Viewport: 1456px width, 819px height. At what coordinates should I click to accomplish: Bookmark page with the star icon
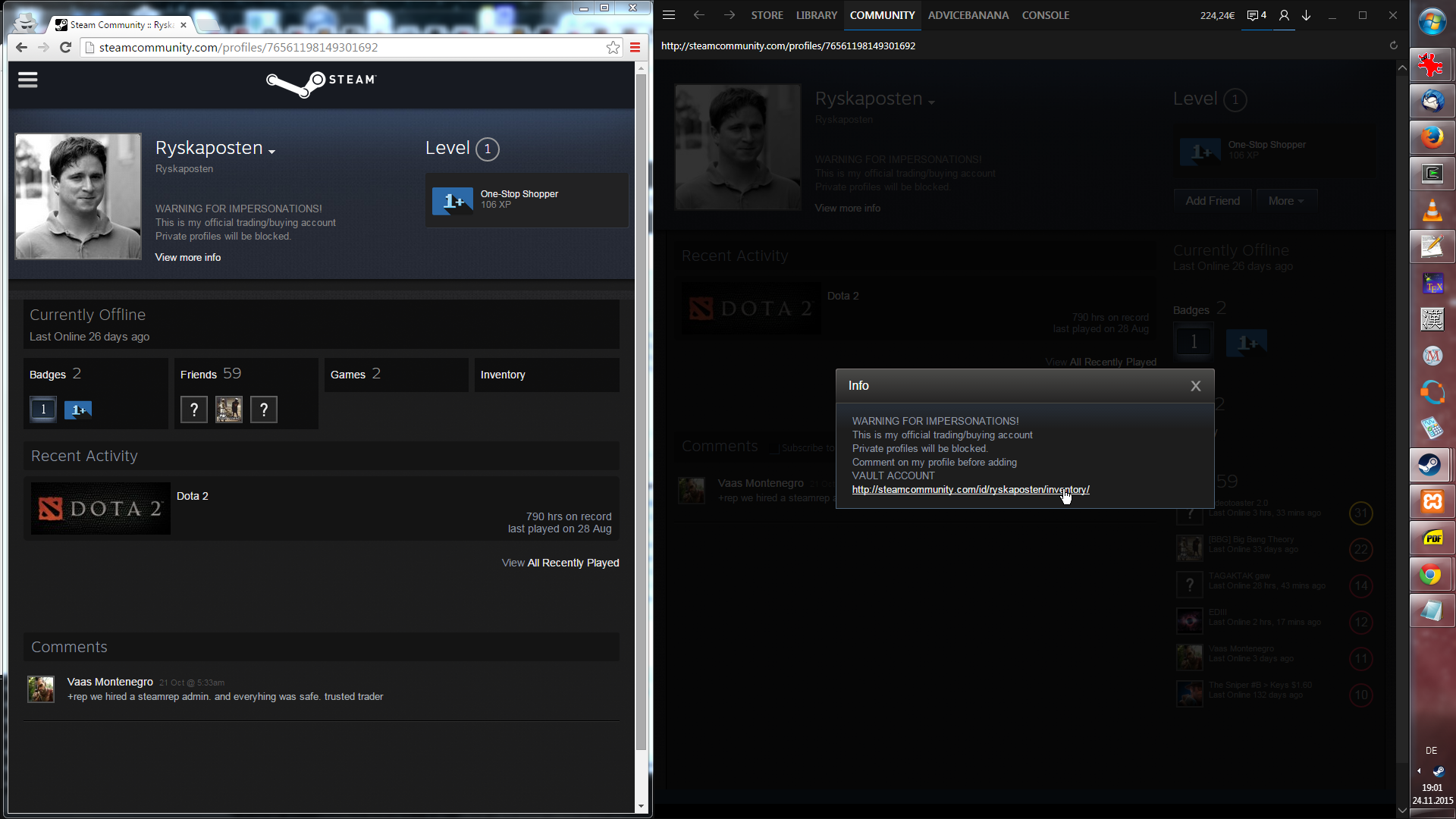(613, 48)
